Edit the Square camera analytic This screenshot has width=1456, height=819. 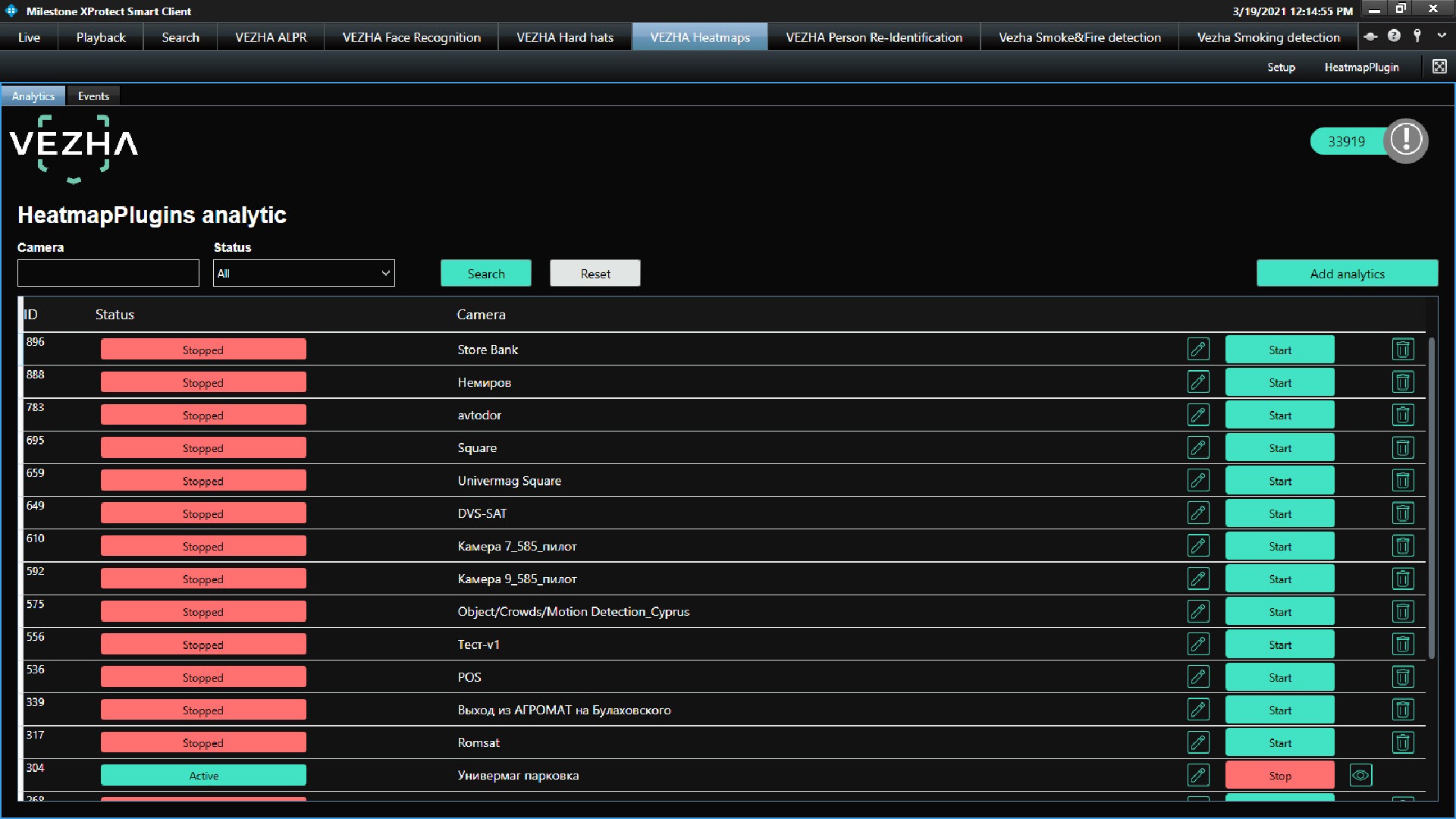(1198, 447)
